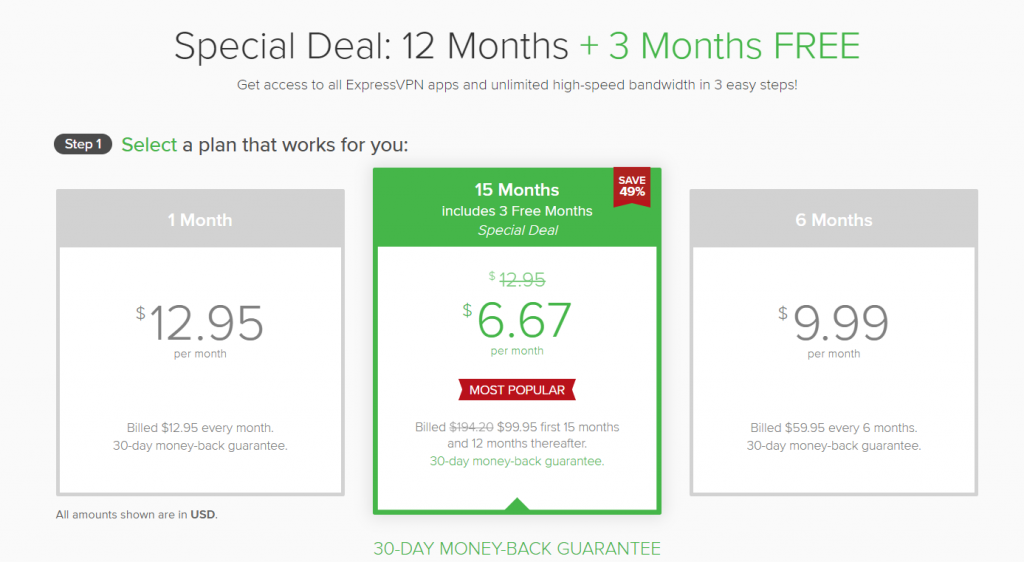Click the green triangle pointer under selected plan
This screenshot has height=562, width=1024.
pos(517,503)
